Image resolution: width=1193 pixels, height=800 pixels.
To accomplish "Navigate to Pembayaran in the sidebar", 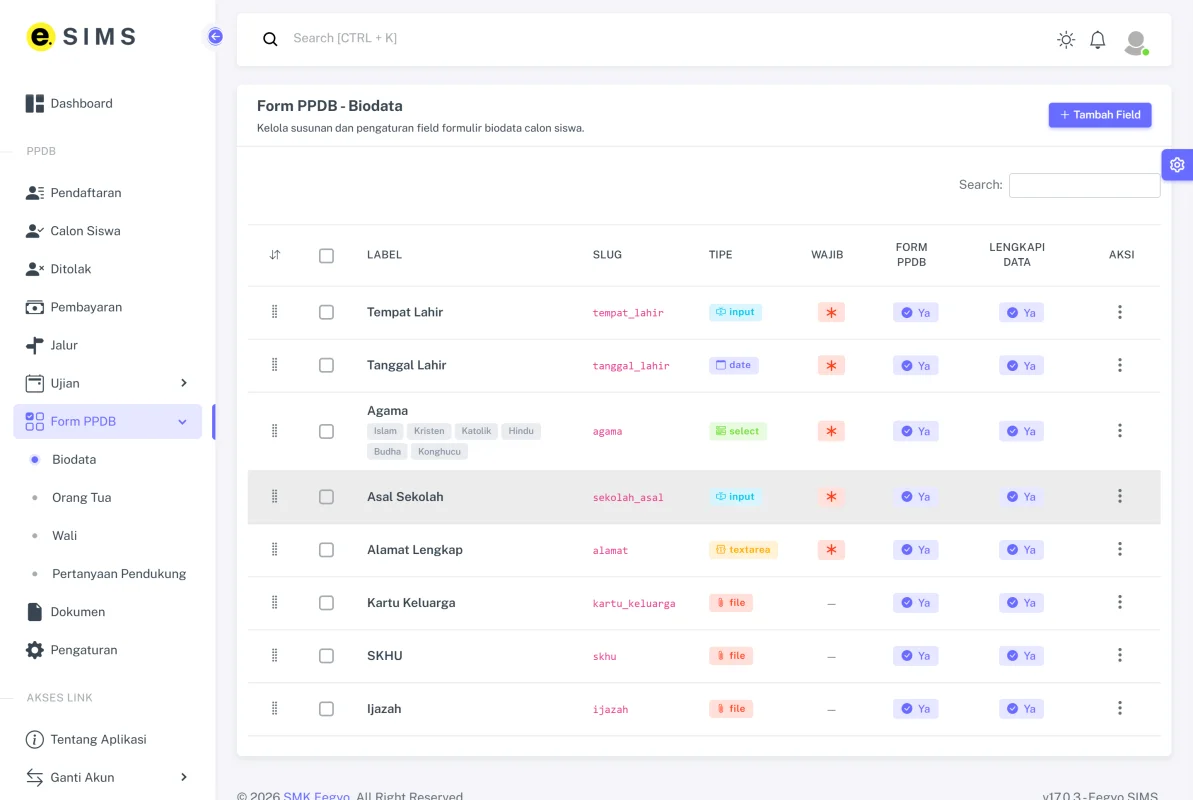I will 107,308.
